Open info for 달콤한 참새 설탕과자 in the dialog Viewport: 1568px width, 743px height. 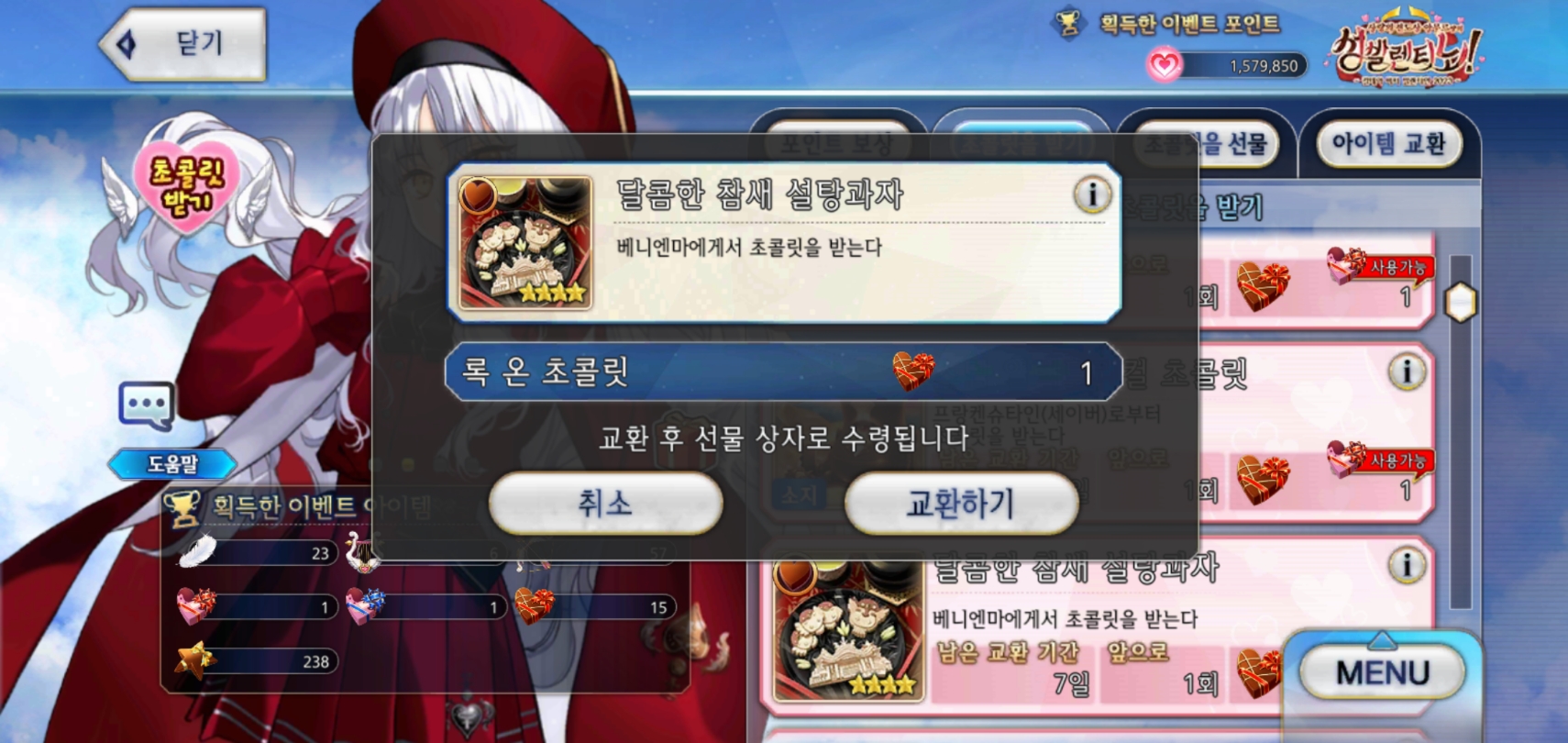pos(1091,194)
